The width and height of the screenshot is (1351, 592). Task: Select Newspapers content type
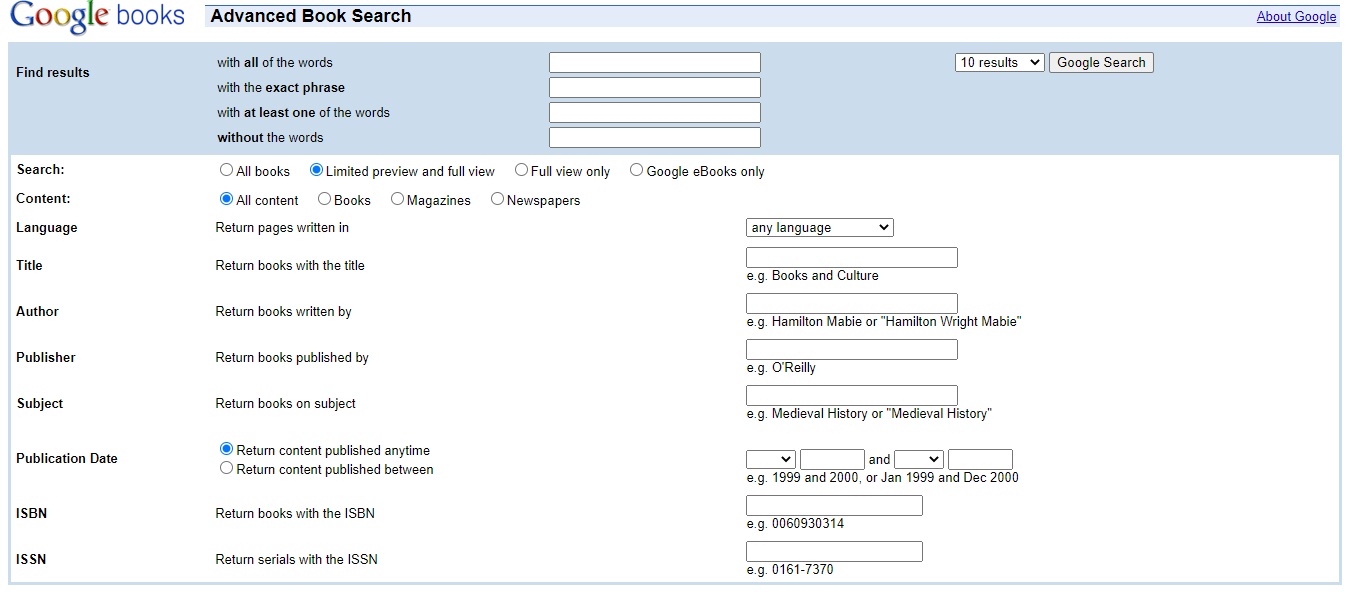498,200
